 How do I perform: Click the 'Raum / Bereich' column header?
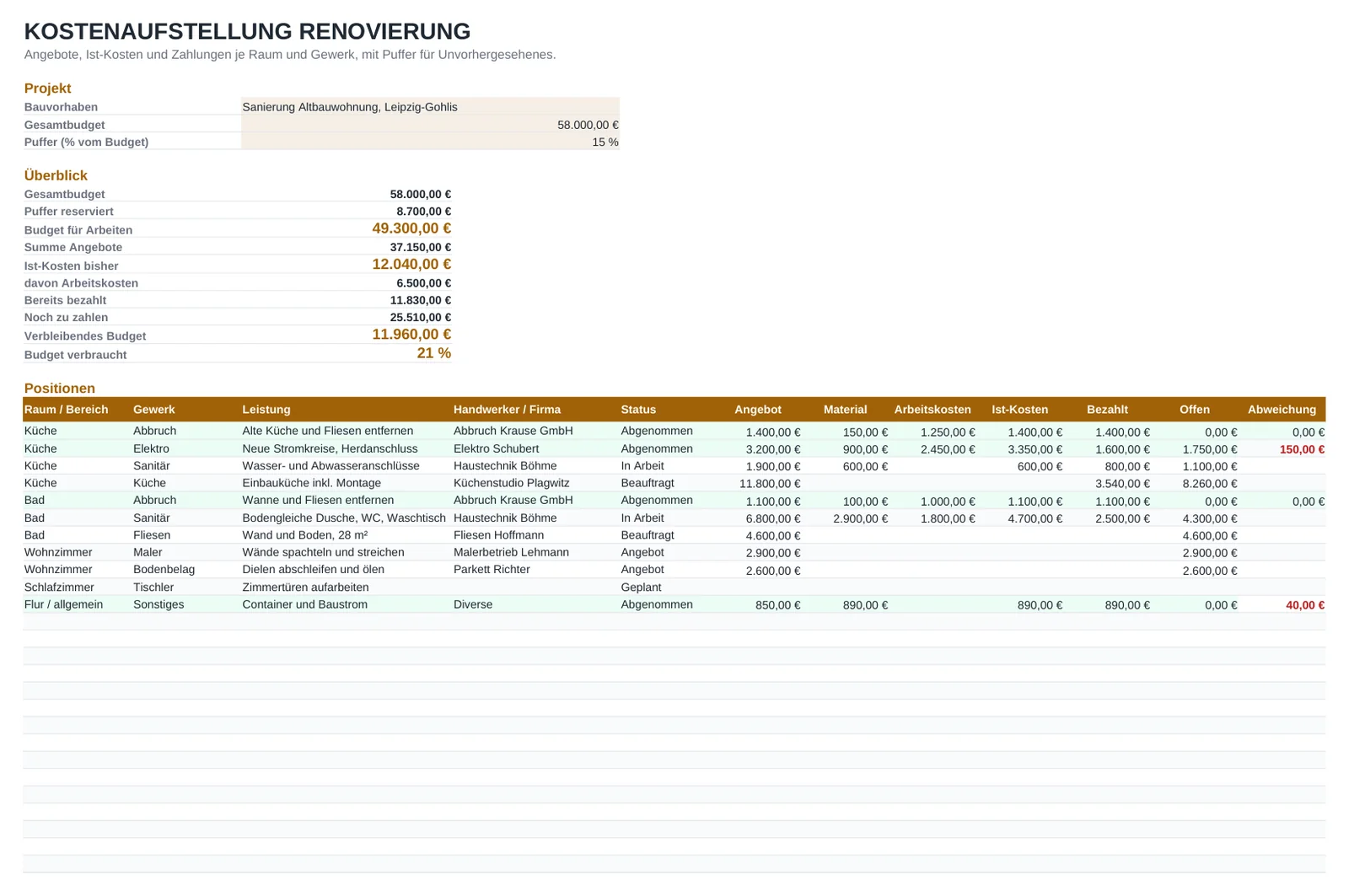point(67,410)
